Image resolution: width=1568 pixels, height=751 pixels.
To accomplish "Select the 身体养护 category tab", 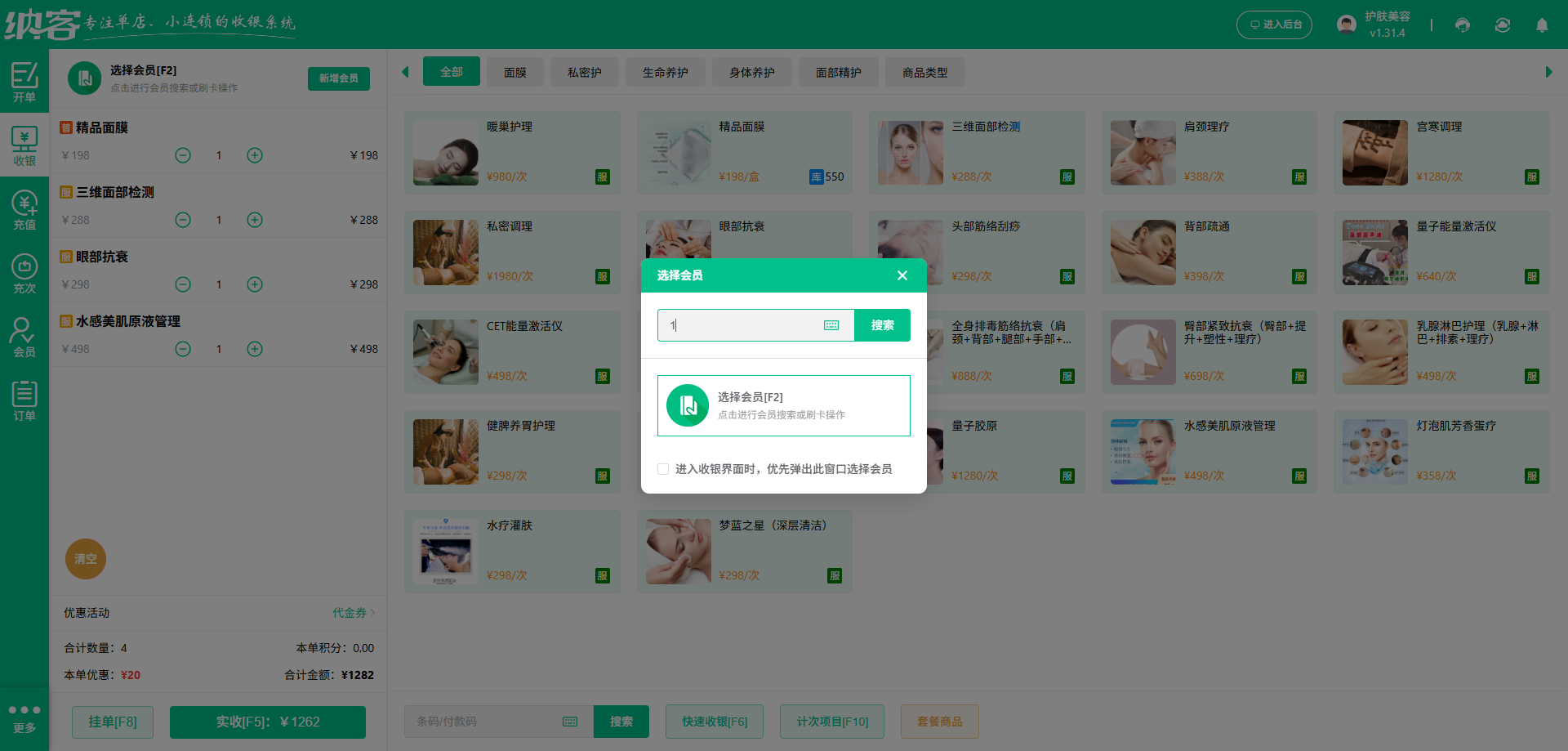I will pos(751,73).
